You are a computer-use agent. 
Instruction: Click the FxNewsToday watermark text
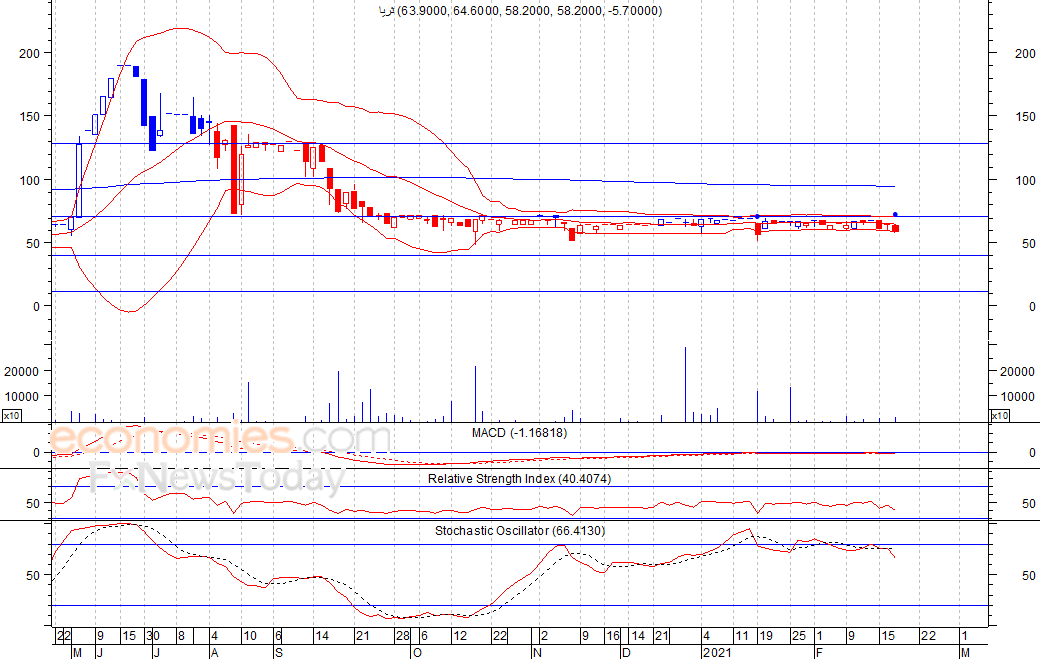217,480
